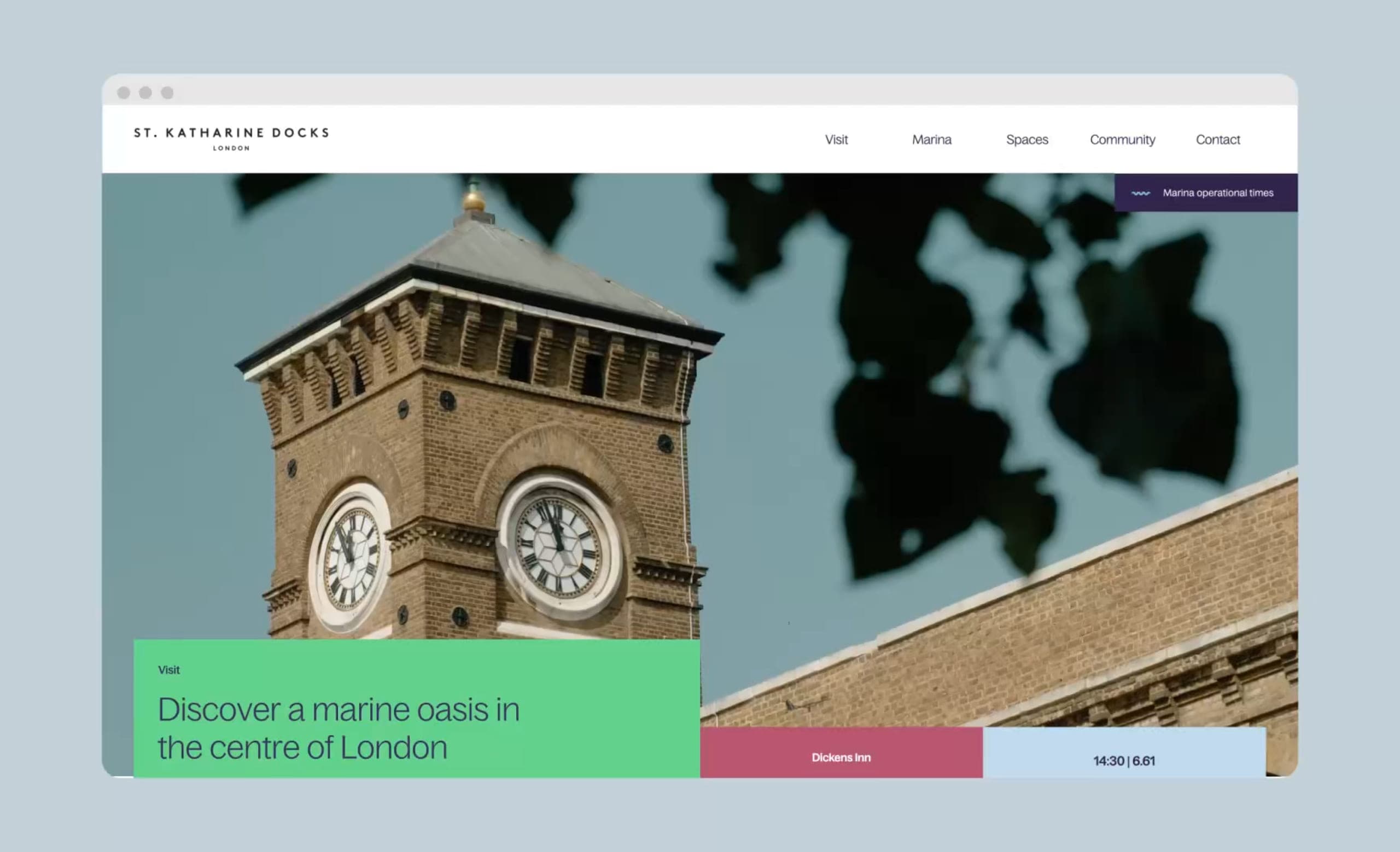
Task: Click the wave icon beside Marina operational times
Action: point(1140,193)
